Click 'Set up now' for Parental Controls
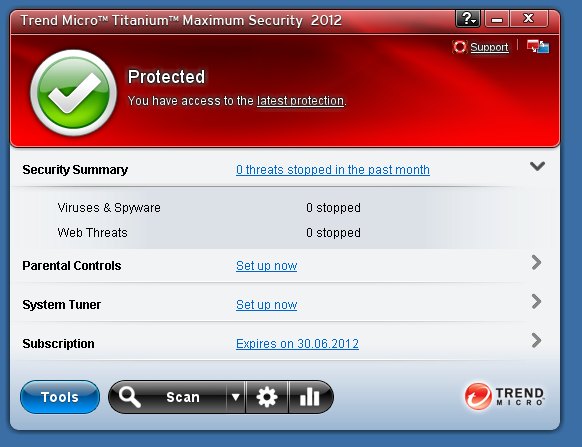 tap(267, 265)
